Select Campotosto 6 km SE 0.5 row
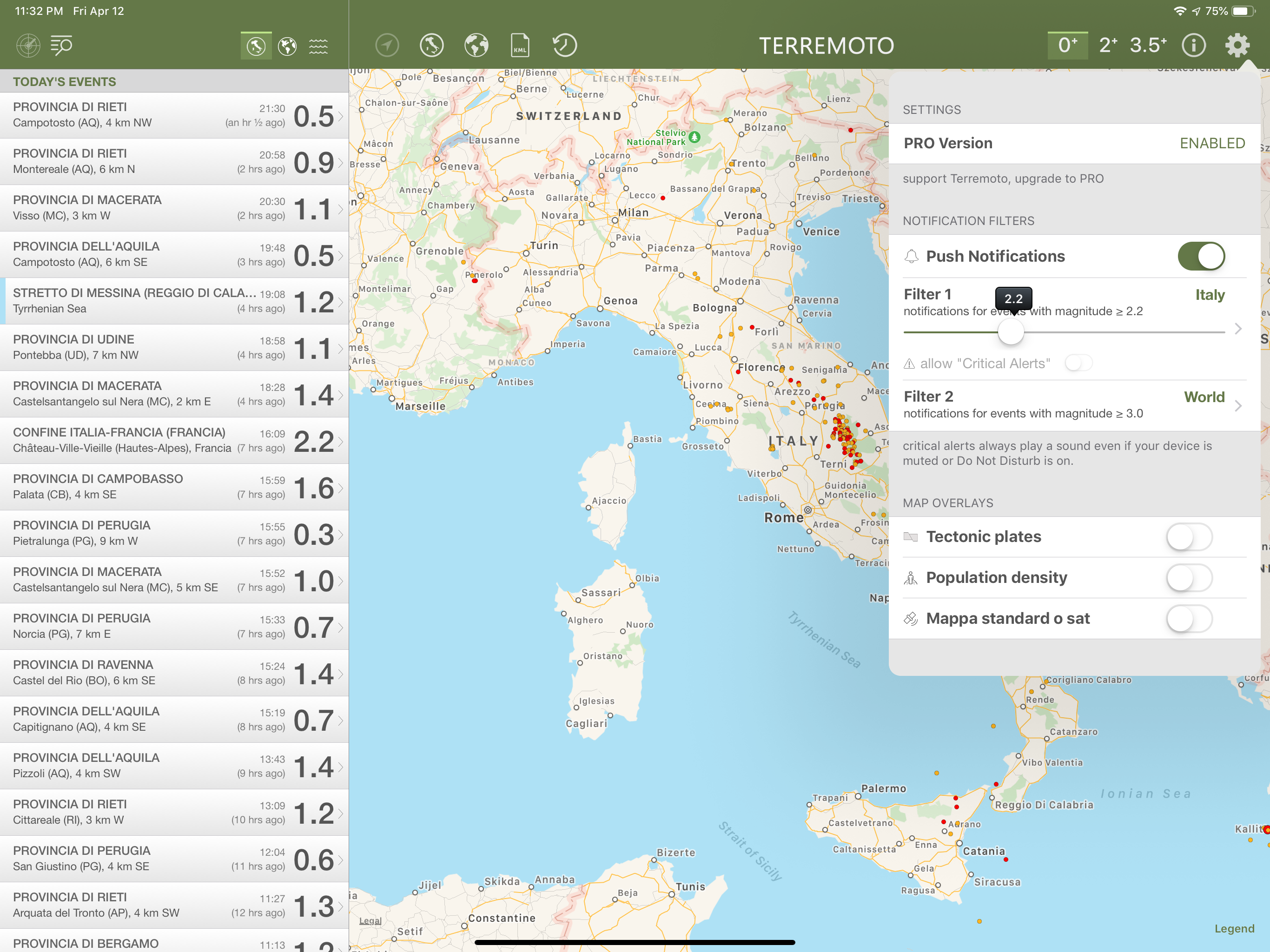This screenshot has height=952, width=1270. click(x=174, y=255)
